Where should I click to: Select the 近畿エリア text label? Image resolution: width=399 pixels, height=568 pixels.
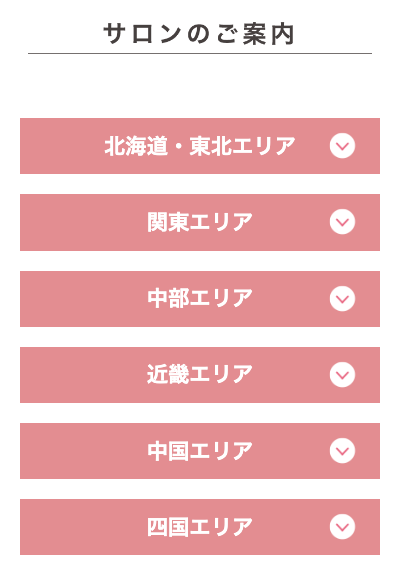click(x=200, y=375)
